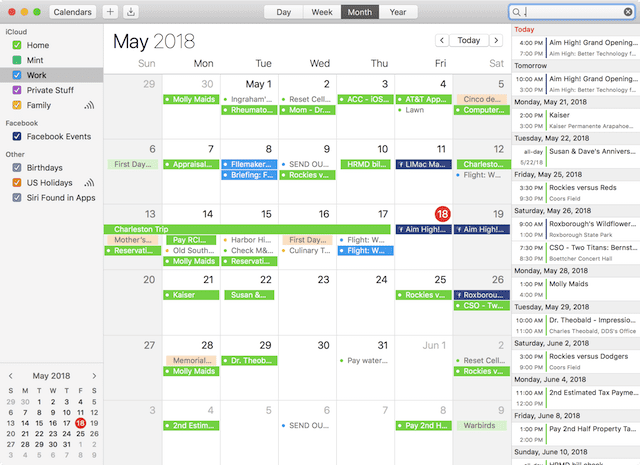Click inside the search input field
This screenshot has width=640, height=465.
tap(572, 12)
